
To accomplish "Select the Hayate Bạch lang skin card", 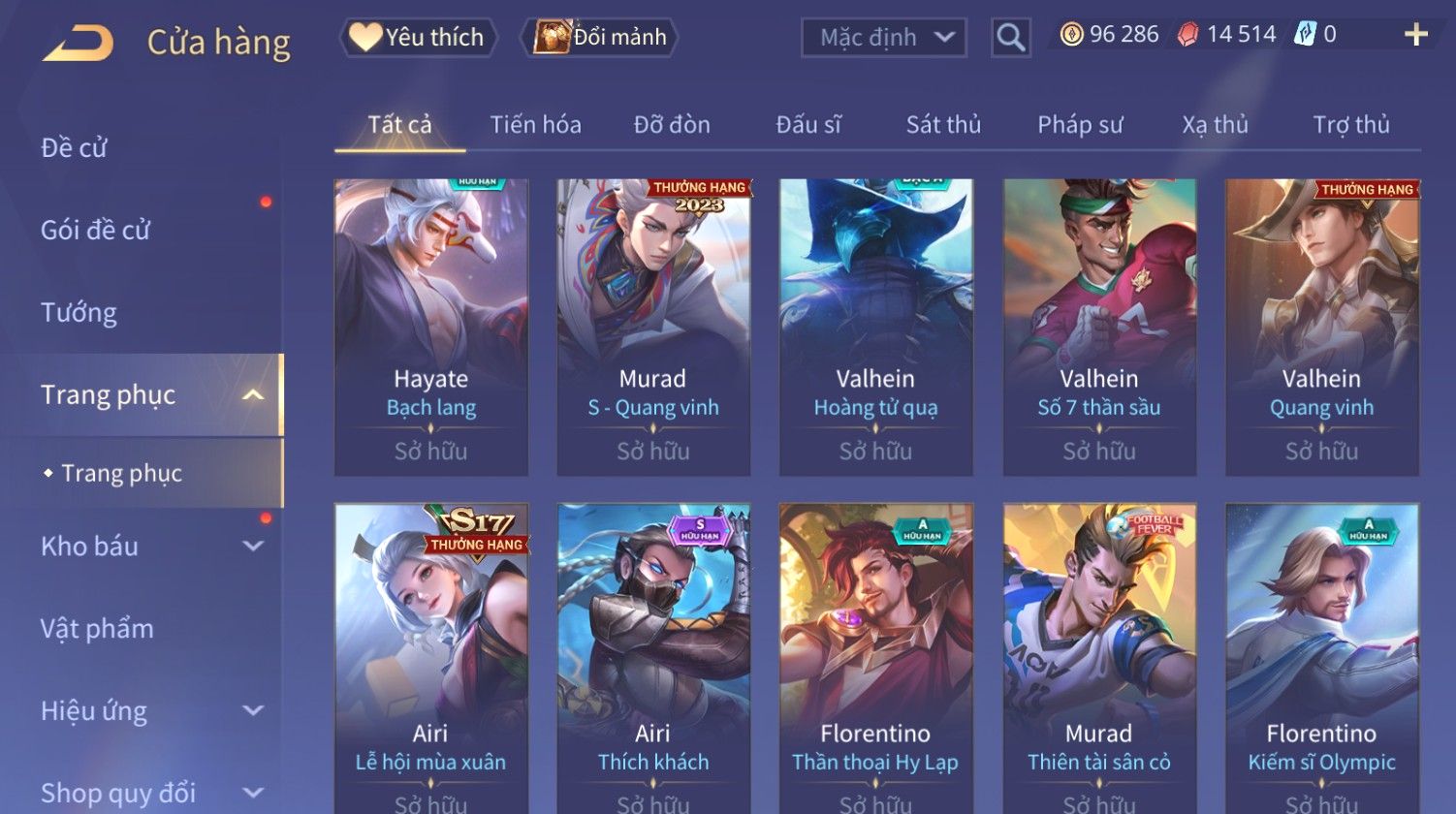I will tap(431, 327).
